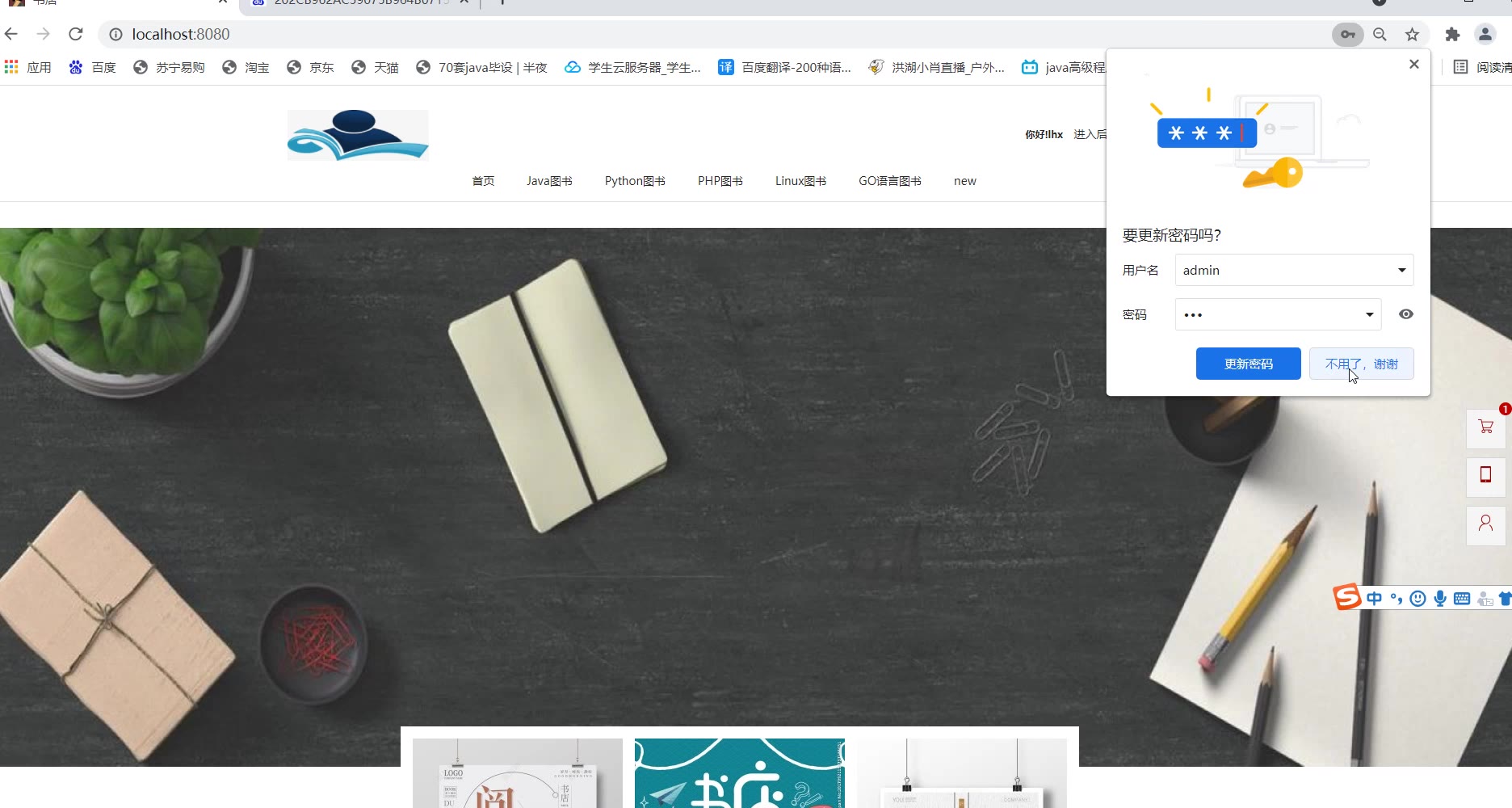Open the Linux图书 category

tap(800, 181)
